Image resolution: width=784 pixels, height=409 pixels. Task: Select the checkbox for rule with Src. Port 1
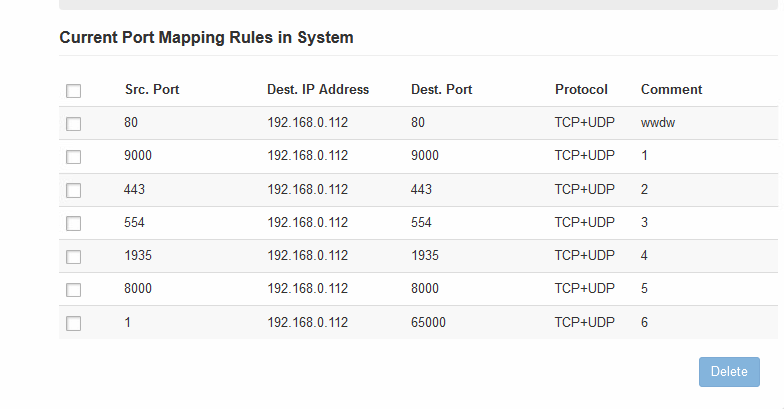74,323
